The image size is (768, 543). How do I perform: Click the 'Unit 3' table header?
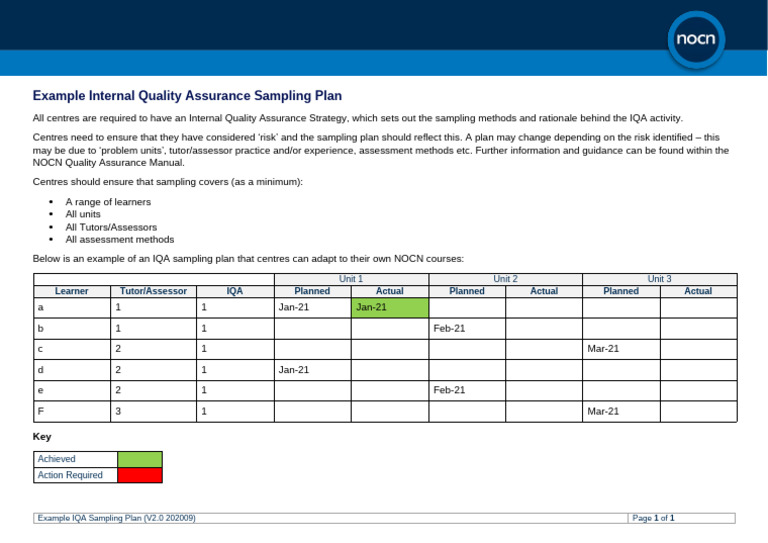[660, 279]
